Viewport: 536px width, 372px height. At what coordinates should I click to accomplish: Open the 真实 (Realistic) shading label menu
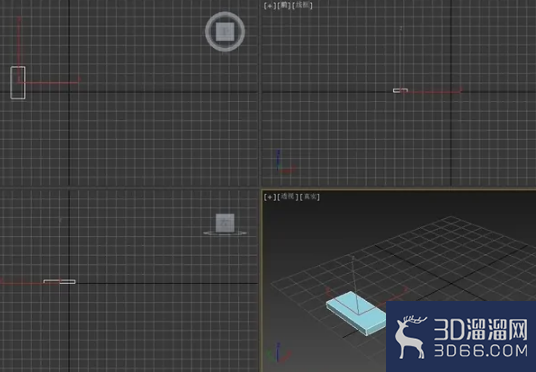[310, 197]
